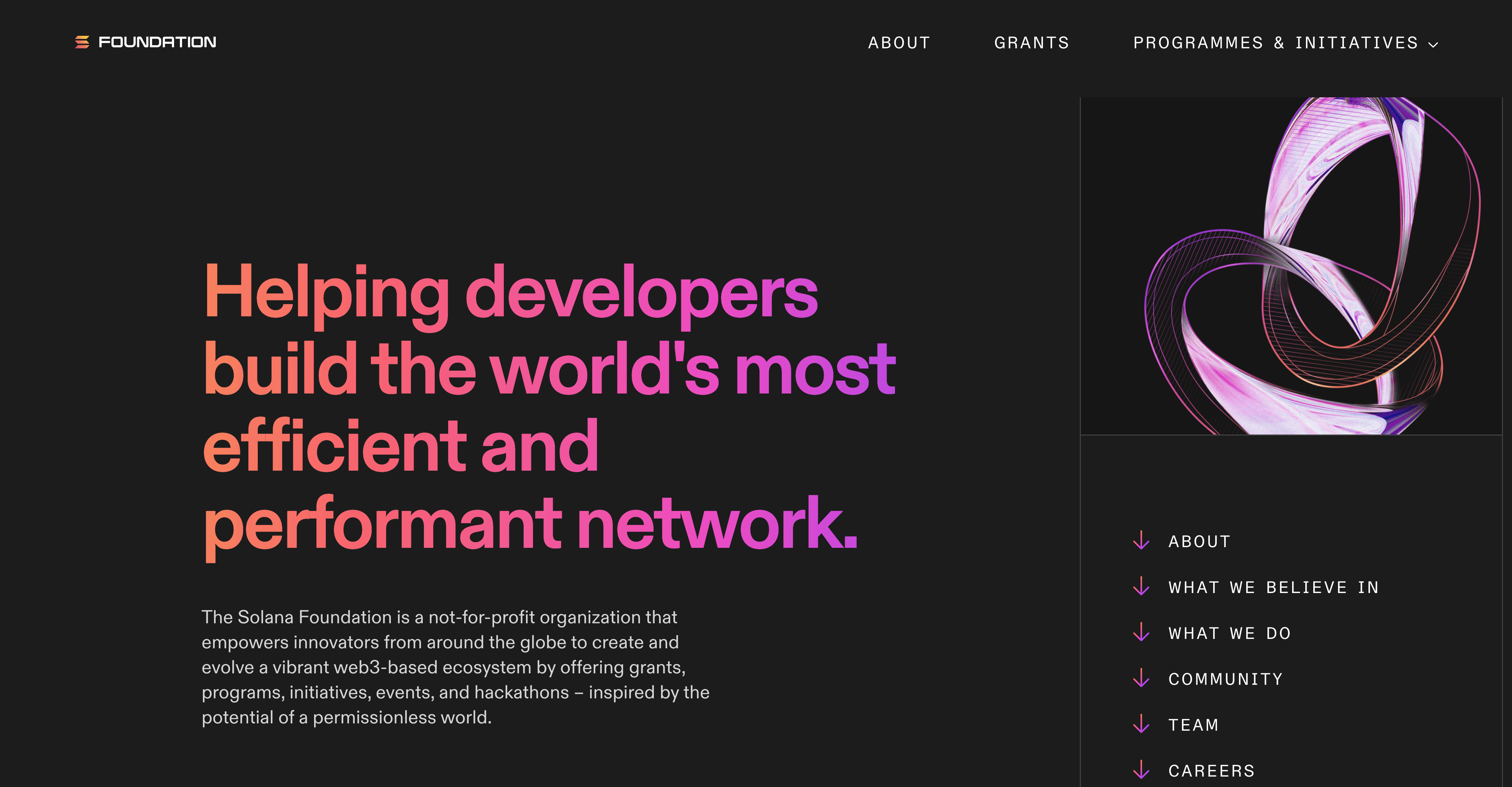
Task: Click down arrow icon beside Community
Action: [1141, 678]
